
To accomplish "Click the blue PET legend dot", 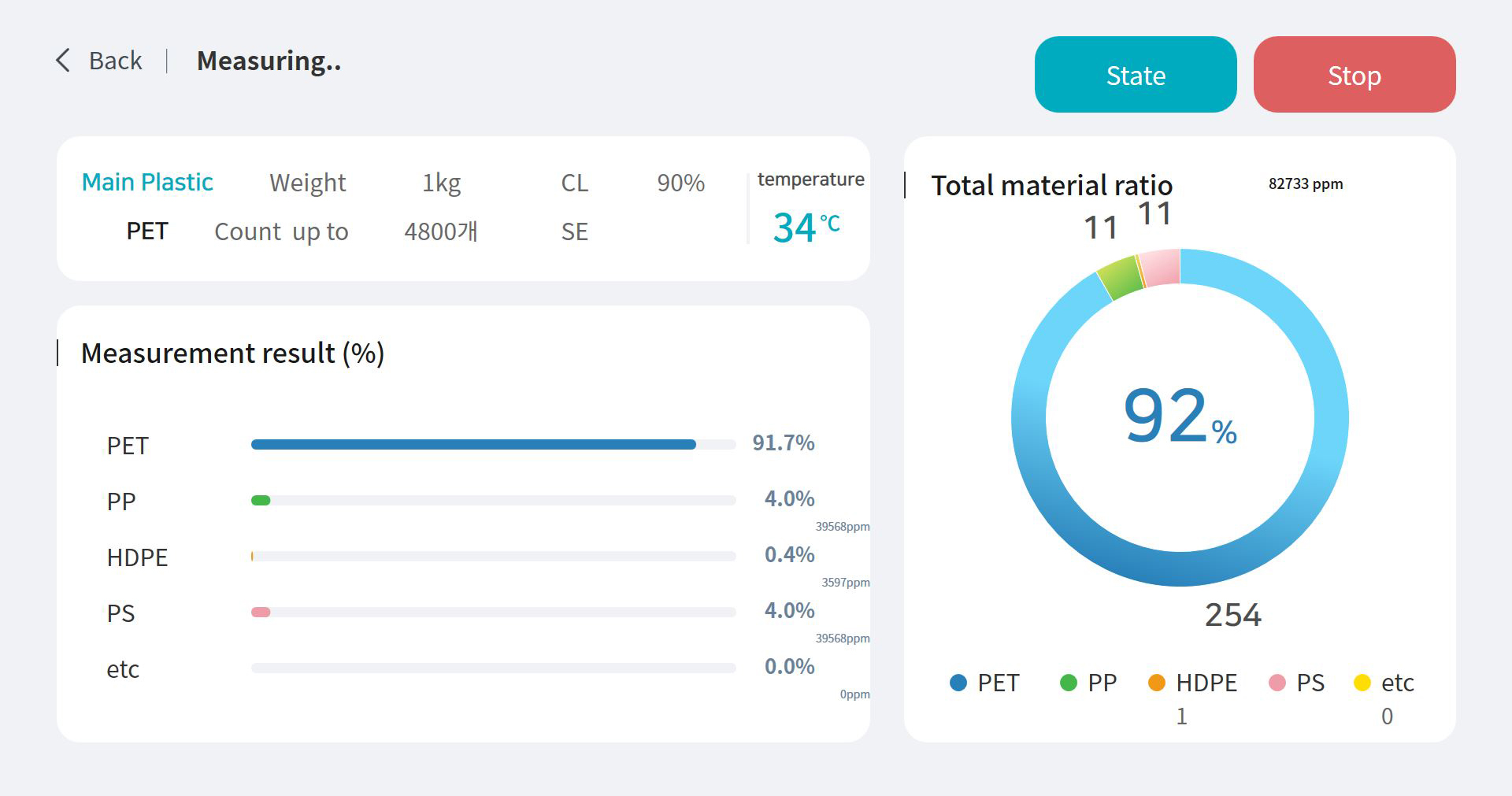I will 958,683.
